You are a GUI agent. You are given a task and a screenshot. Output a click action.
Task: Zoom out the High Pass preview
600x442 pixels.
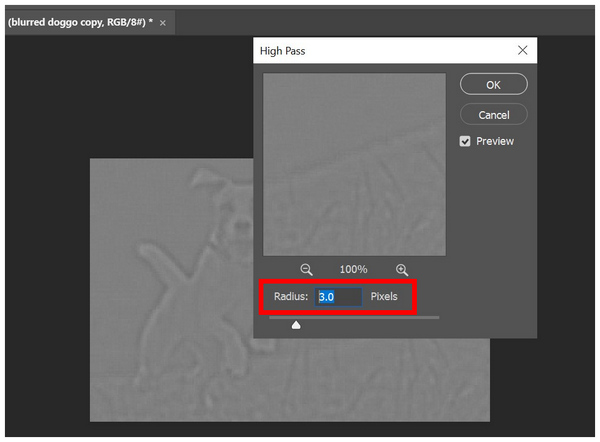306,269
